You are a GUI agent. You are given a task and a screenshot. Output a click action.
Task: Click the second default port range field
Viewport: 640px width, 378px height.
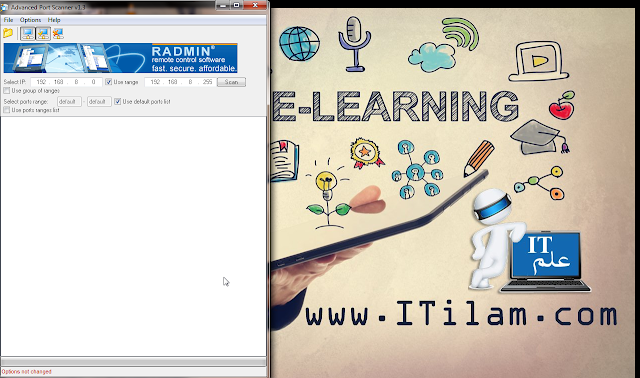coord(99,102)
